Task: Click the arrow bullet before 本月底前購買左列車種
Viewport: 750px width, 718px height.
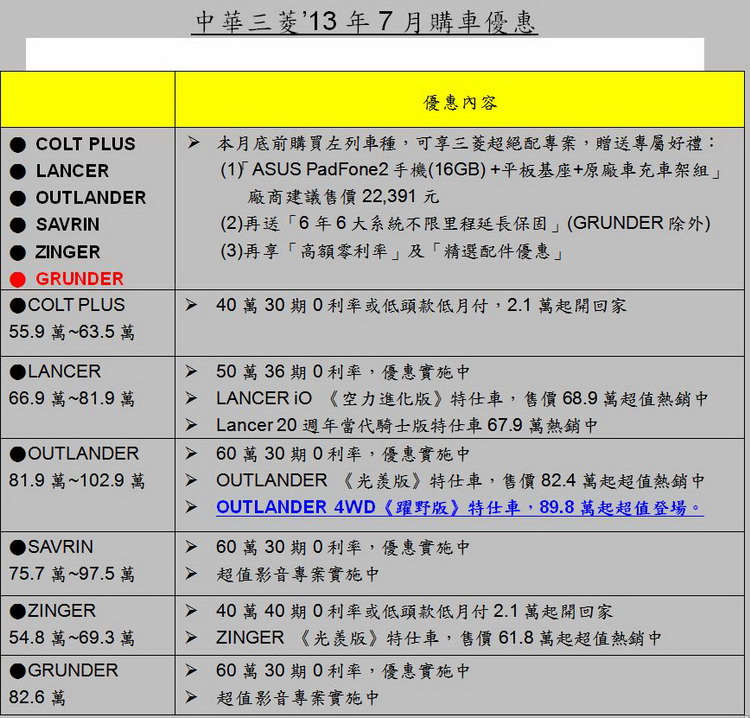Action: 193,144
